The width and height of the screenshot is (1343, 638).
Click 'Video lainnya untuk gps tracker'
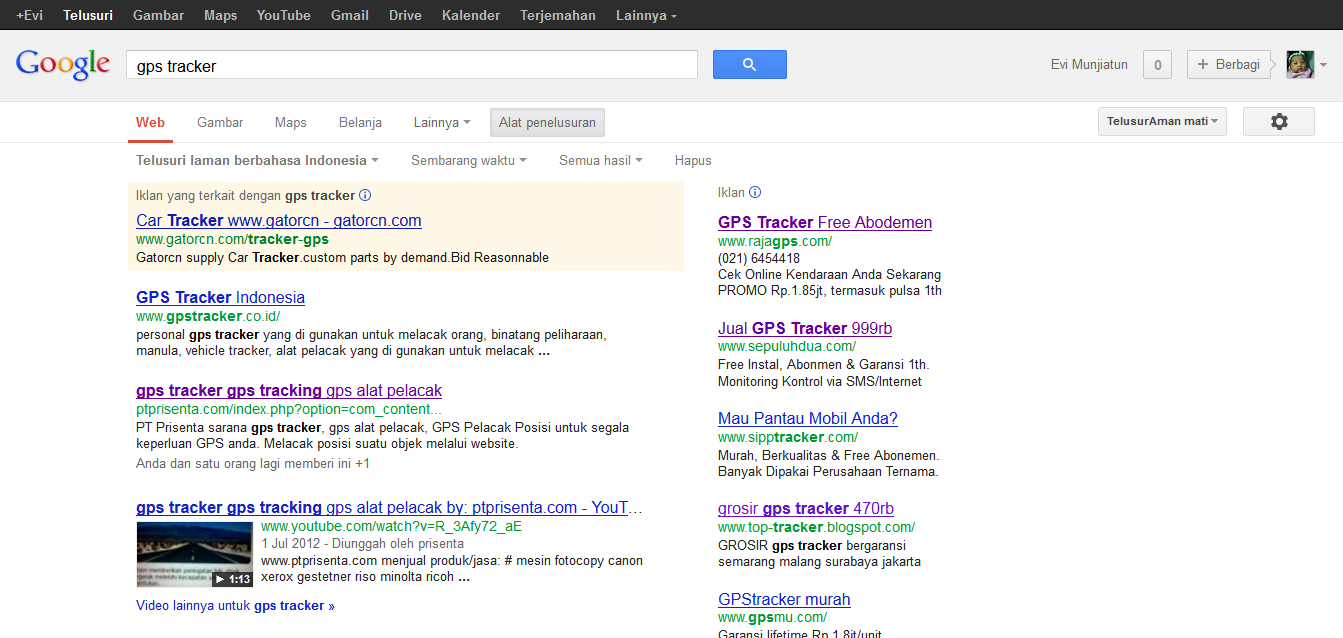[235, 605]
